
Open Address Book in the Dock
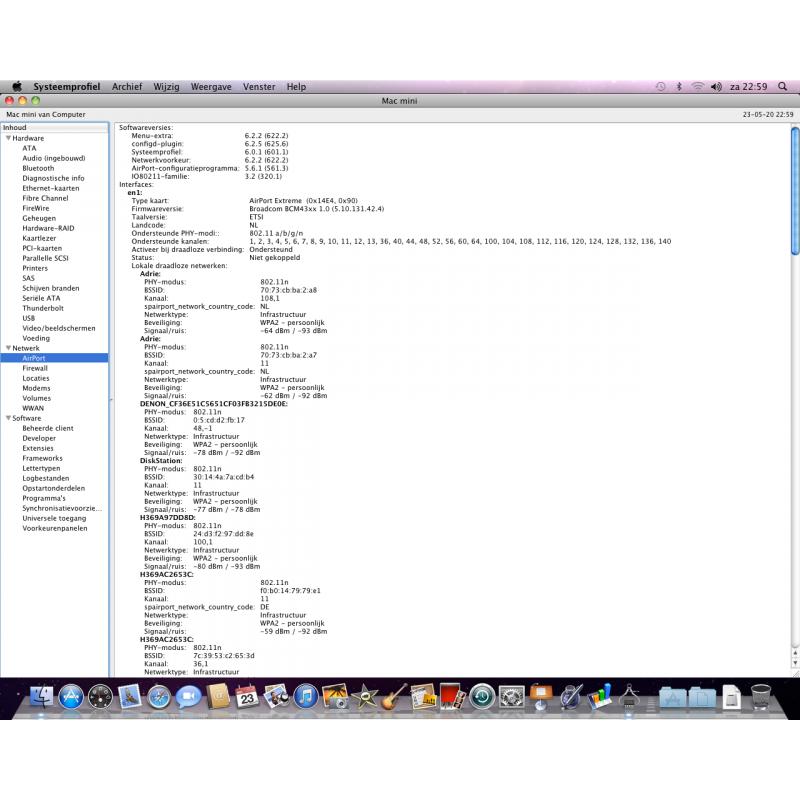[x=218, y=696]
